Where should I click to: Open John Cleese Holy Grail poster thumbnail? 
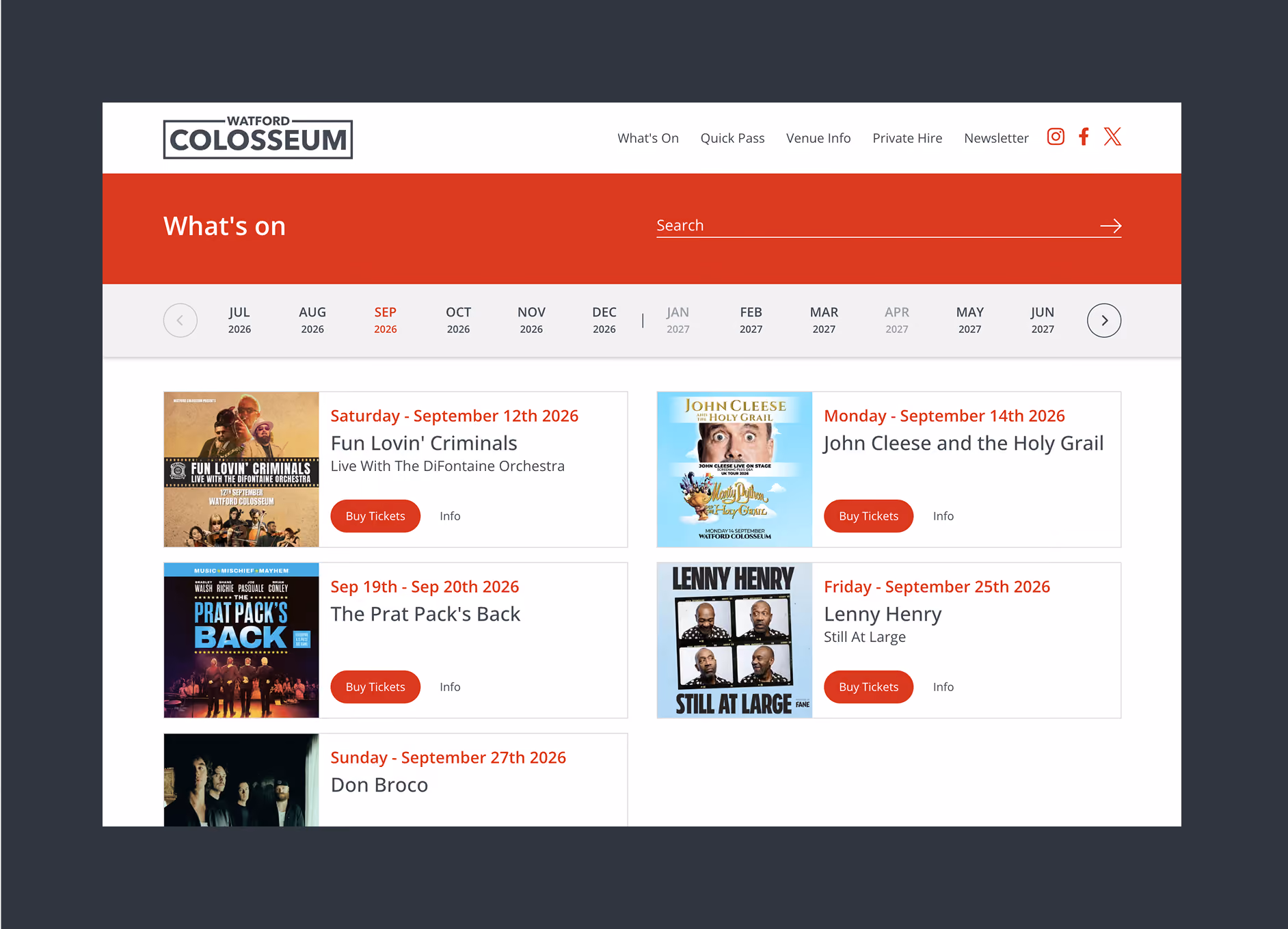[x=734, y=469]
